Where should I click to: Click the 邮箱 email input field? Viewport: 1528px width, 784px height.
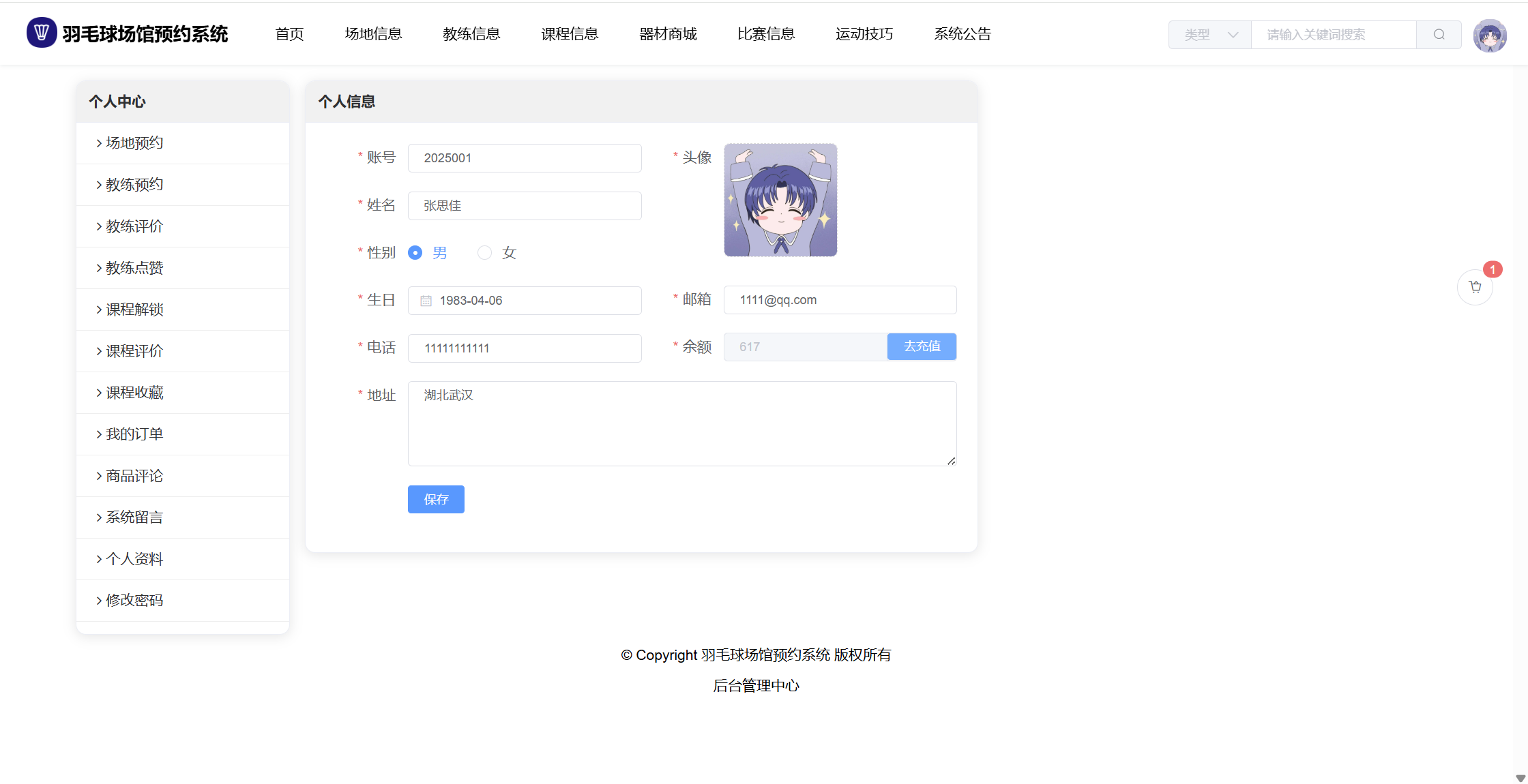point(840,300)
